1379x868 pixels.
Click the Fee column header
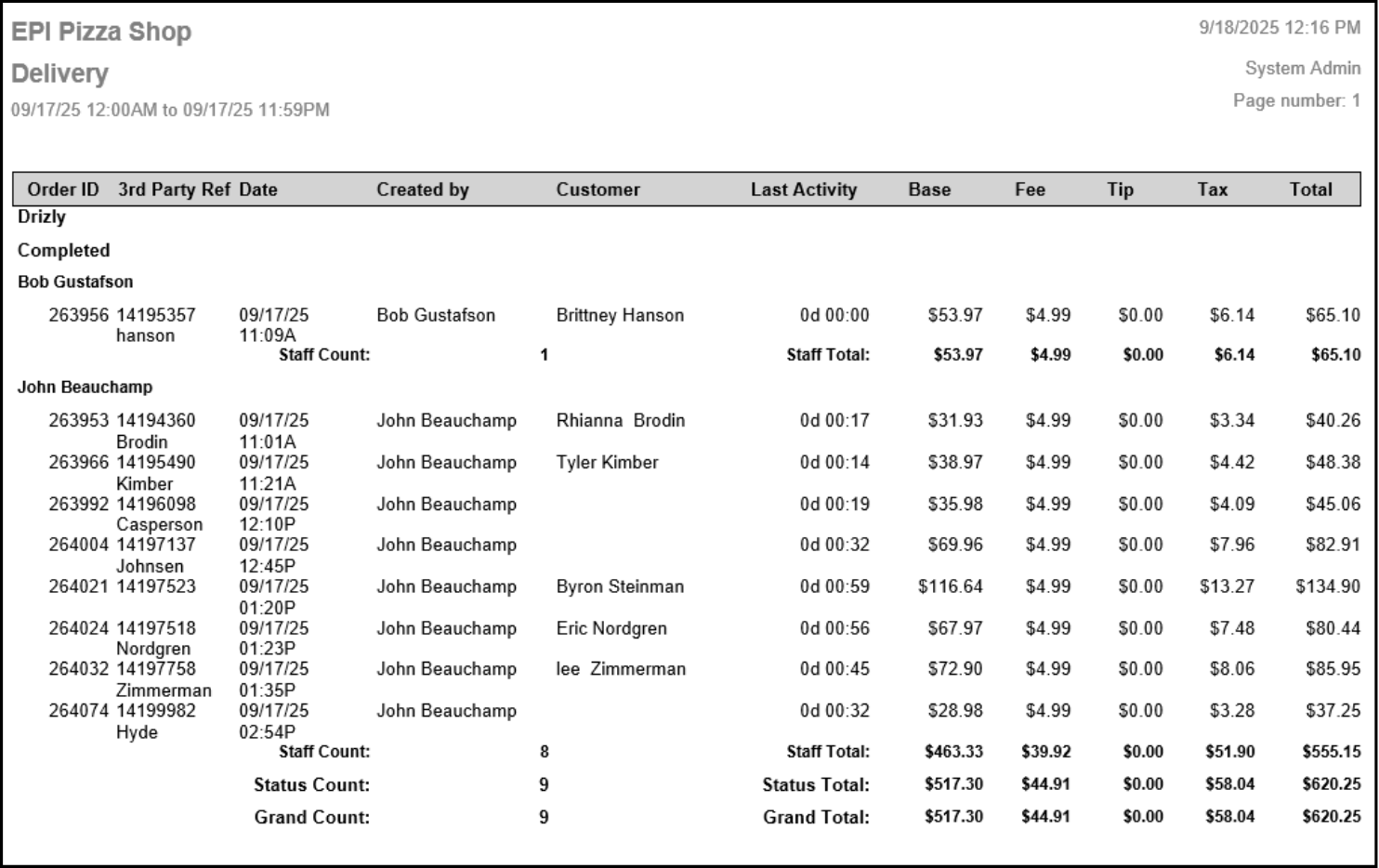(1030, 189)
